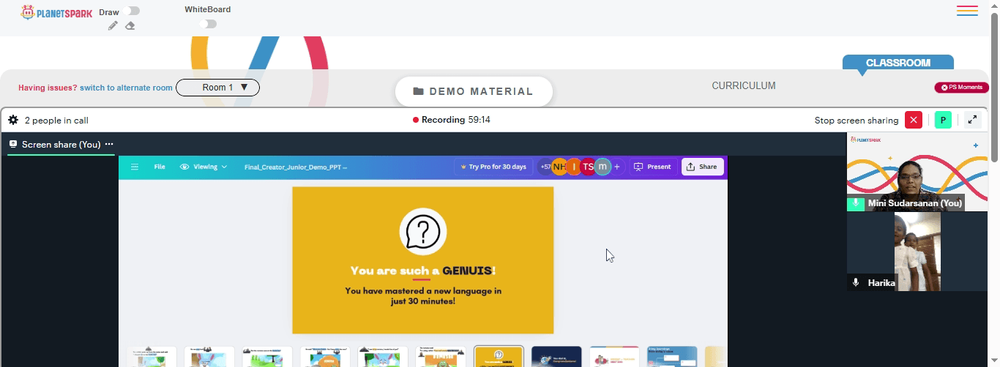Viewport: 1000px width, 367px height.
Task: Click the question mark speech bubble
Action: point(423,231)
